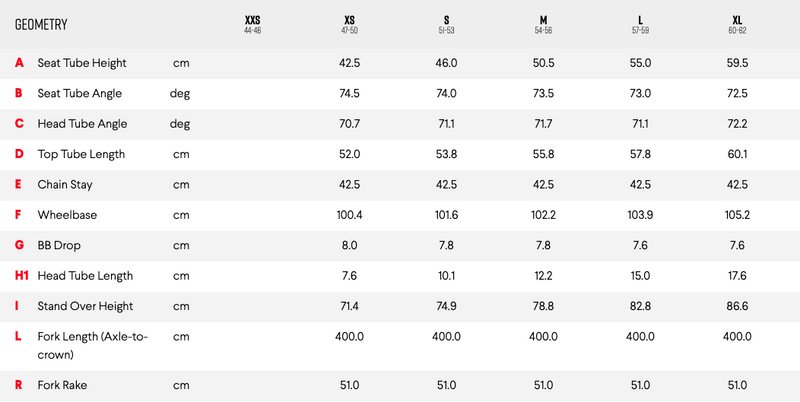Viewport: 800px width, 402px height.
Task: Select the Top Tube Length 60.1 cell
Action: 737,154
